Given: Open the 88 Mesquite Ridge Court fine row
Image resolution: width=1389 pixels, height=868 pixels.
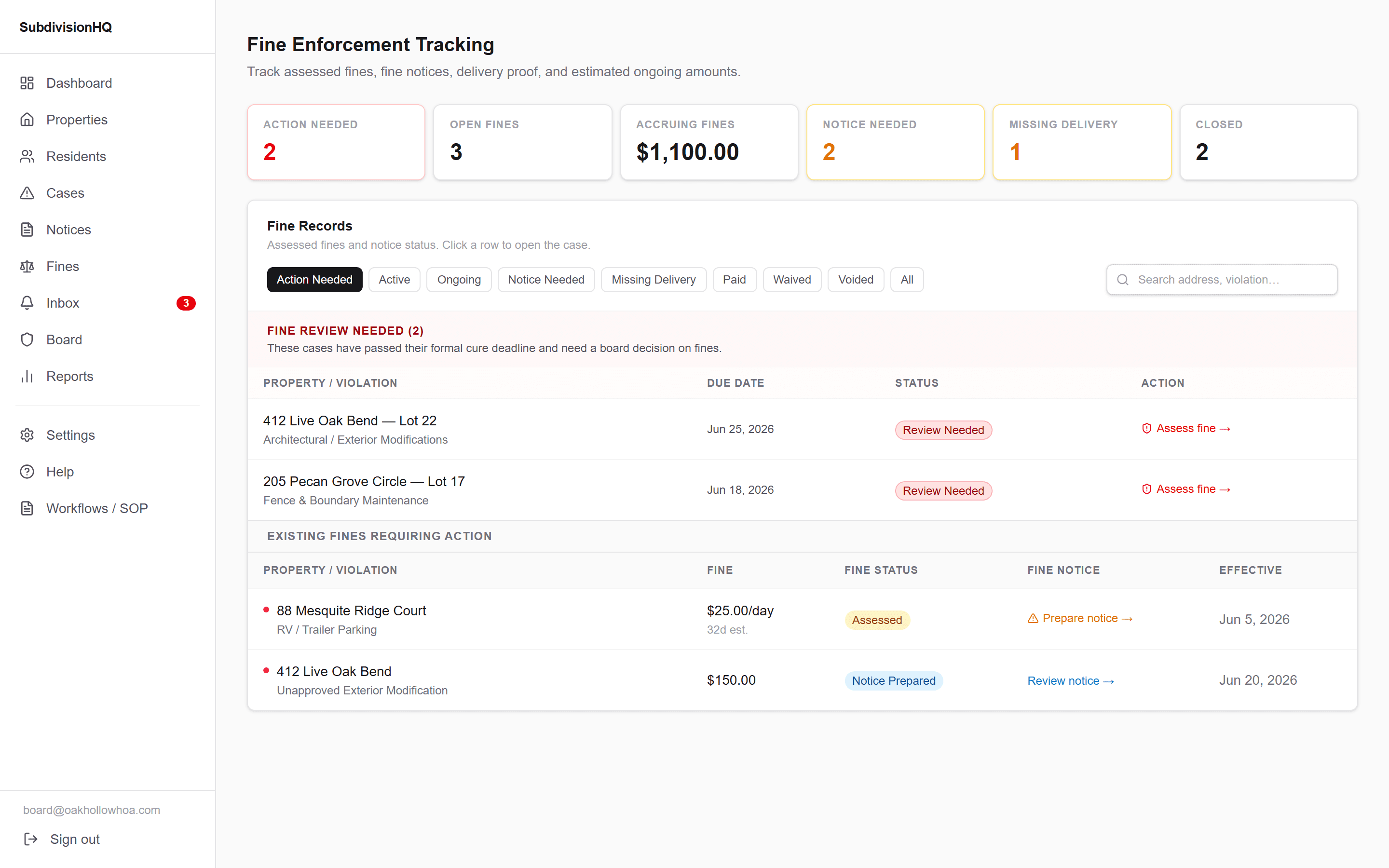Looking at the screenshot, I should [x=803, y=620].
